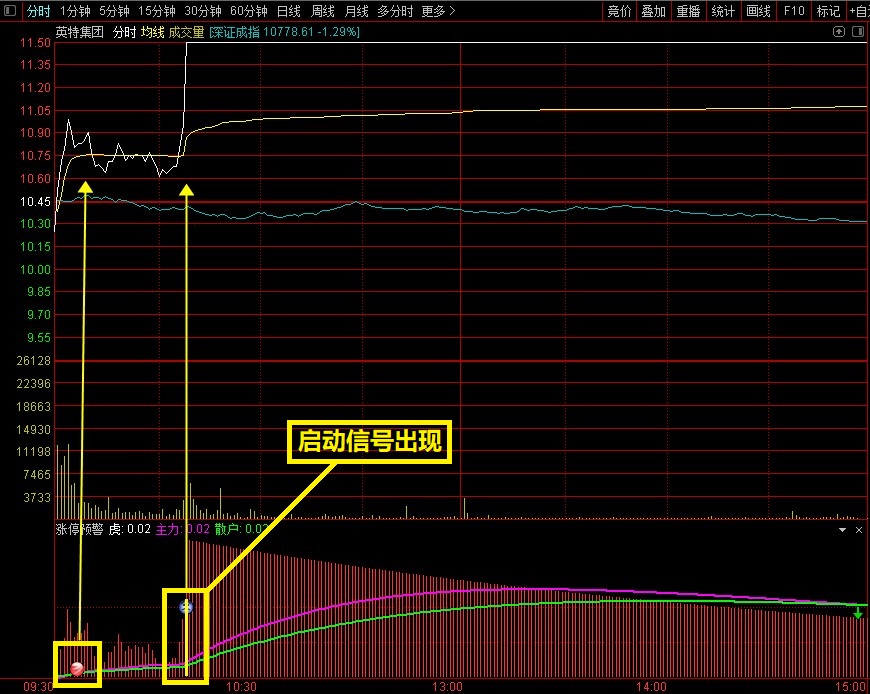The height and width of the screenshot is (694, 870).
Task: Close the 涨停预警 indicator panel
Action: pos(858,529)
